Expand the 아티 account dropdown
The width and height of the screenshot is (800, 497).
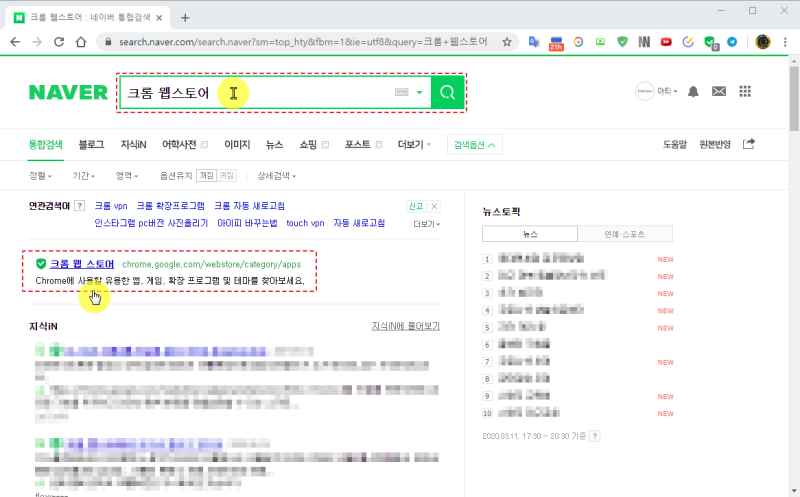click(667, 91)
